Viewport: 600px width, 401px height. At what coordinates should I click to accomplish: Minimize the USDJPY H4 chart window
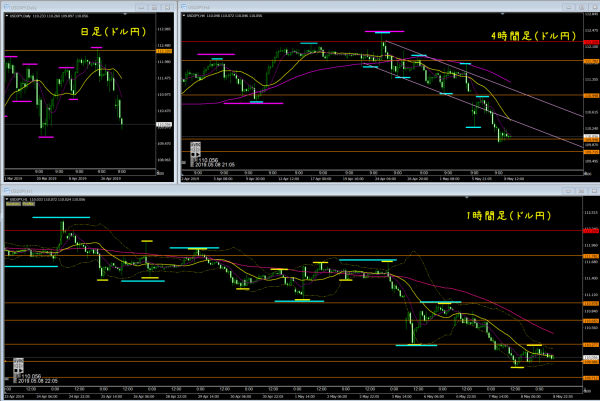click(x=568, y=7)
